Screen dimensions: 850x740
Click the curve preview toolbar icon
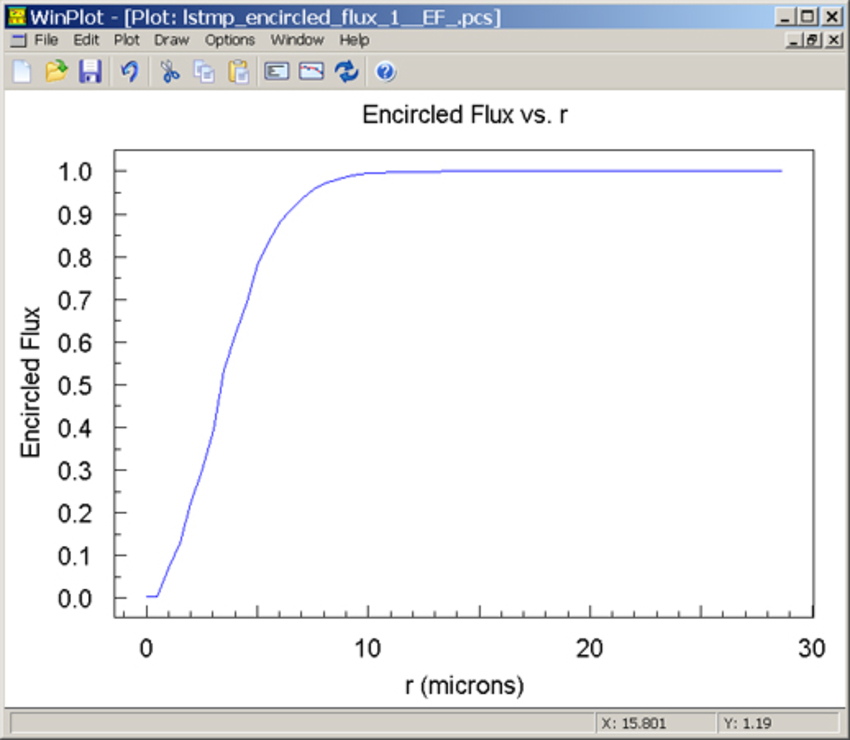(310, 71)
